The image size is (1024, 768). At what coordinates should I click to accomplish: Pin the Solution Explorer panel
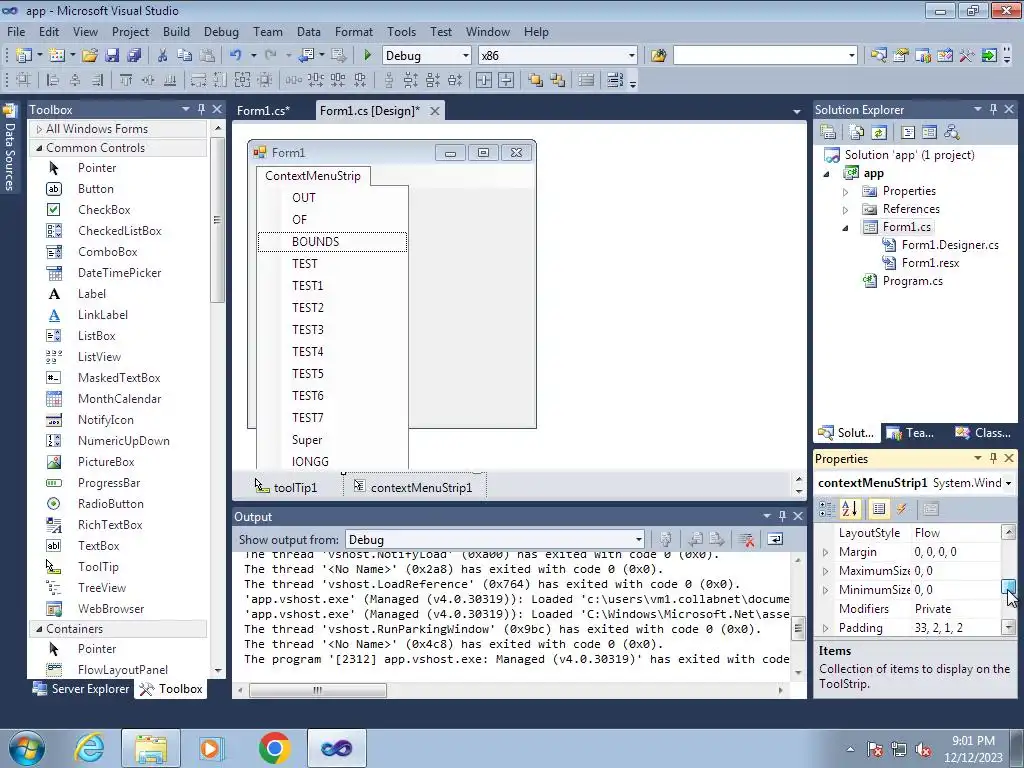point(993,109)
